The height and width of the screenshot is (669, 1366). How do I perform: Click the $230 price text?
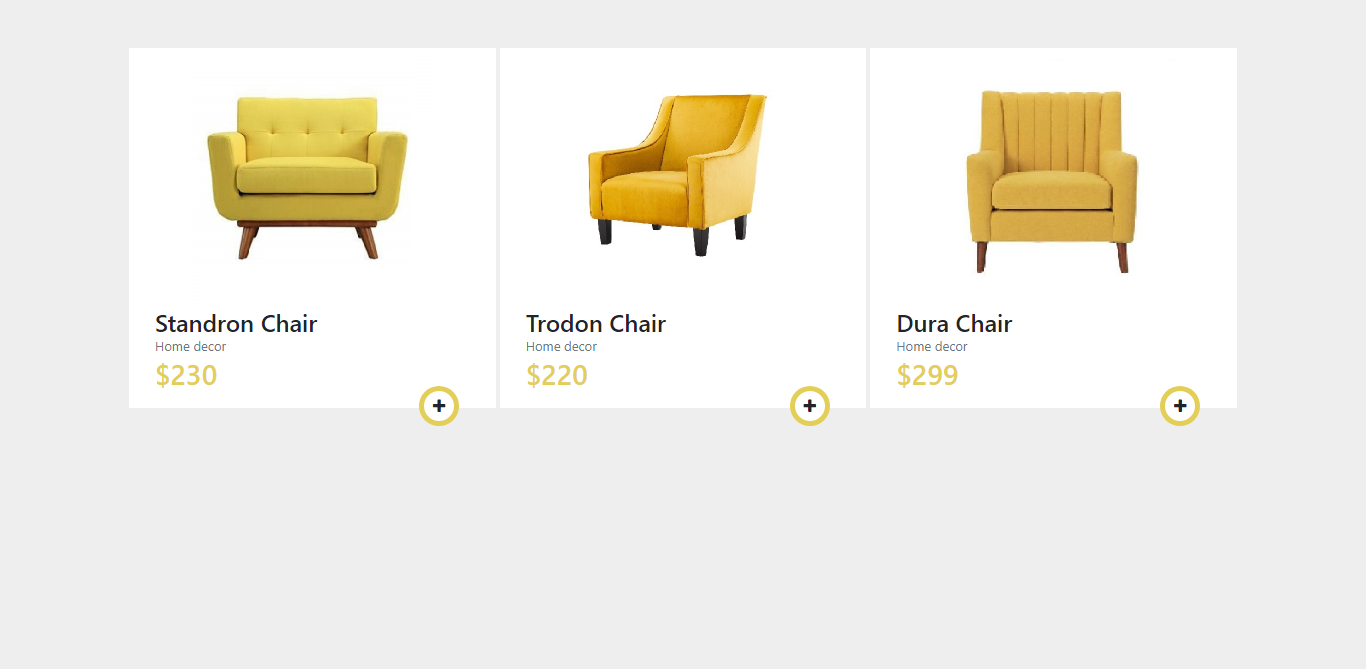(x=186, y=375)
